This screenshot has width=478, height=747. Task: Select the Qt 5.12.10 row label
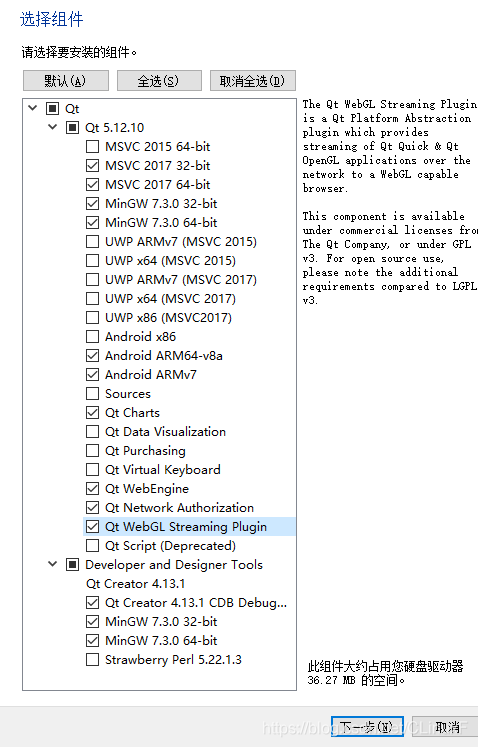114,128
